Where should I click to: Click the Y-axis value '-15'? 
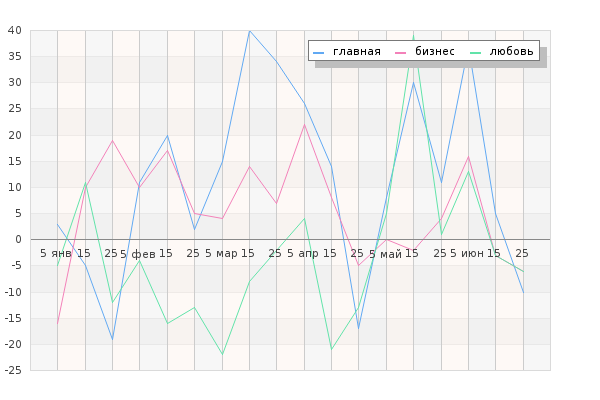13,318
